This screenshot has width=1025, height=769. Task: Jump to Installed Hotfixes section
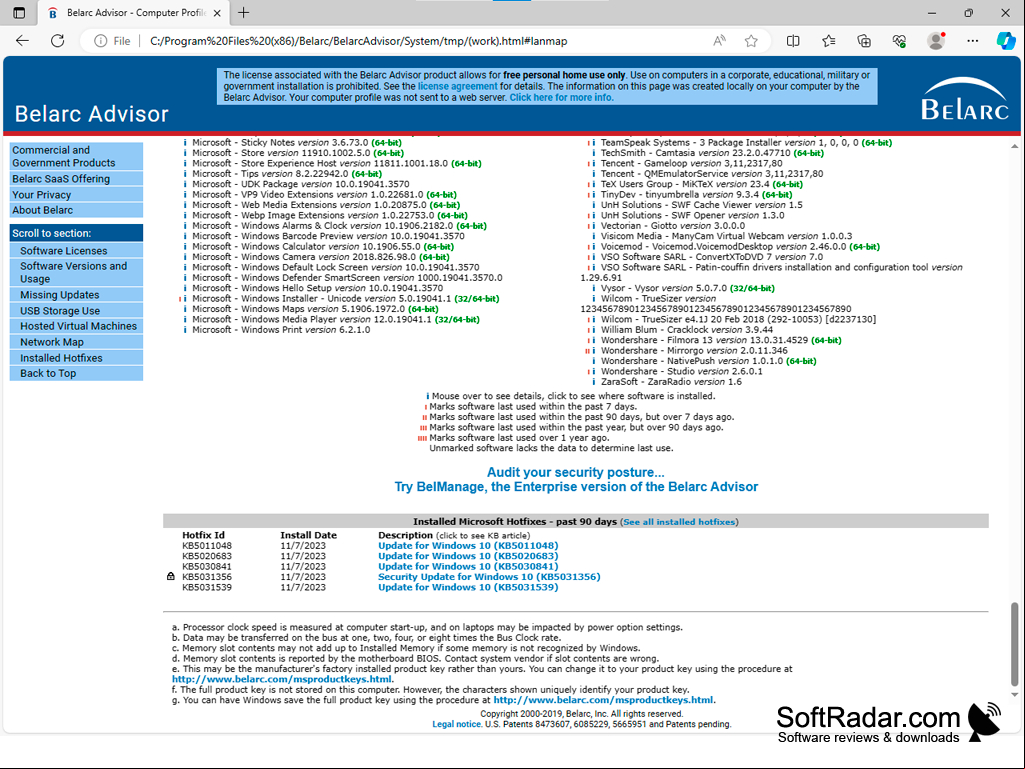pos(76,358)
